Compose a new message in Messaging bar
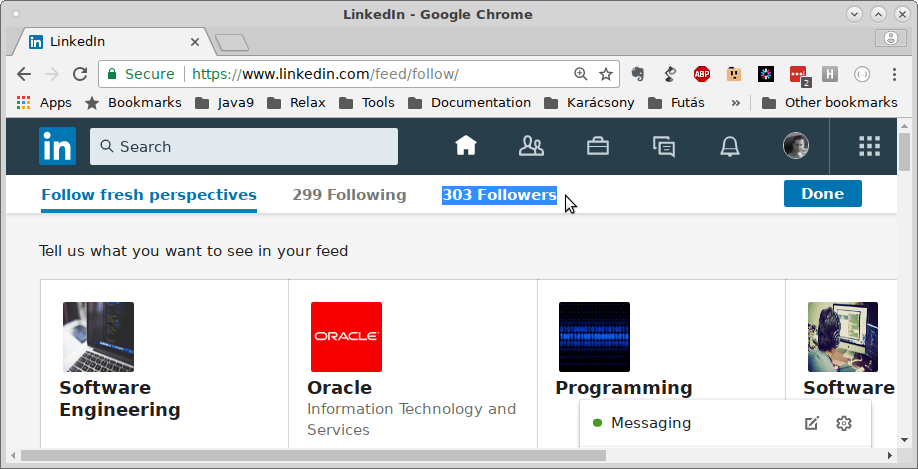918x469 pixels. point(811,423)
